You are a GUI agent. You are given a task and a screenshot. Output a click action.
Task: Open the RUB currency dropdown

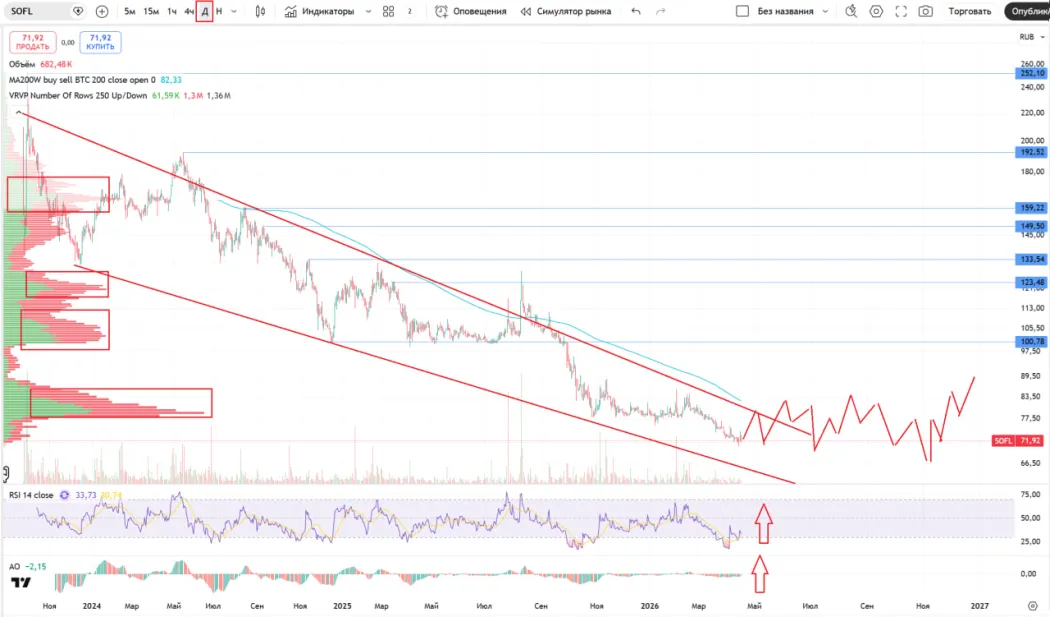click(x=1029, y=37)
